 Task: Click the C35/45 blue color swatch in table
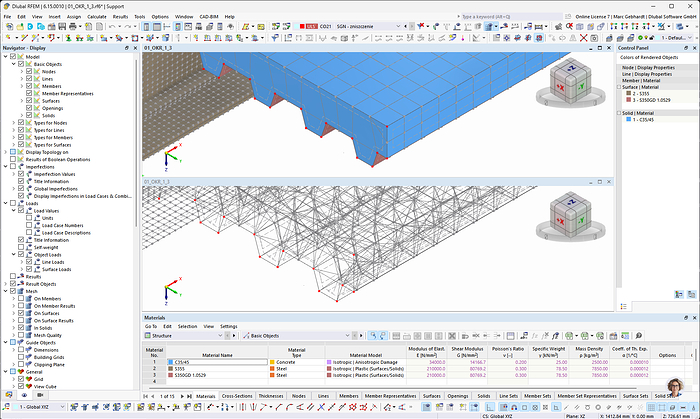pyautogui.click(x=171, y=362)
